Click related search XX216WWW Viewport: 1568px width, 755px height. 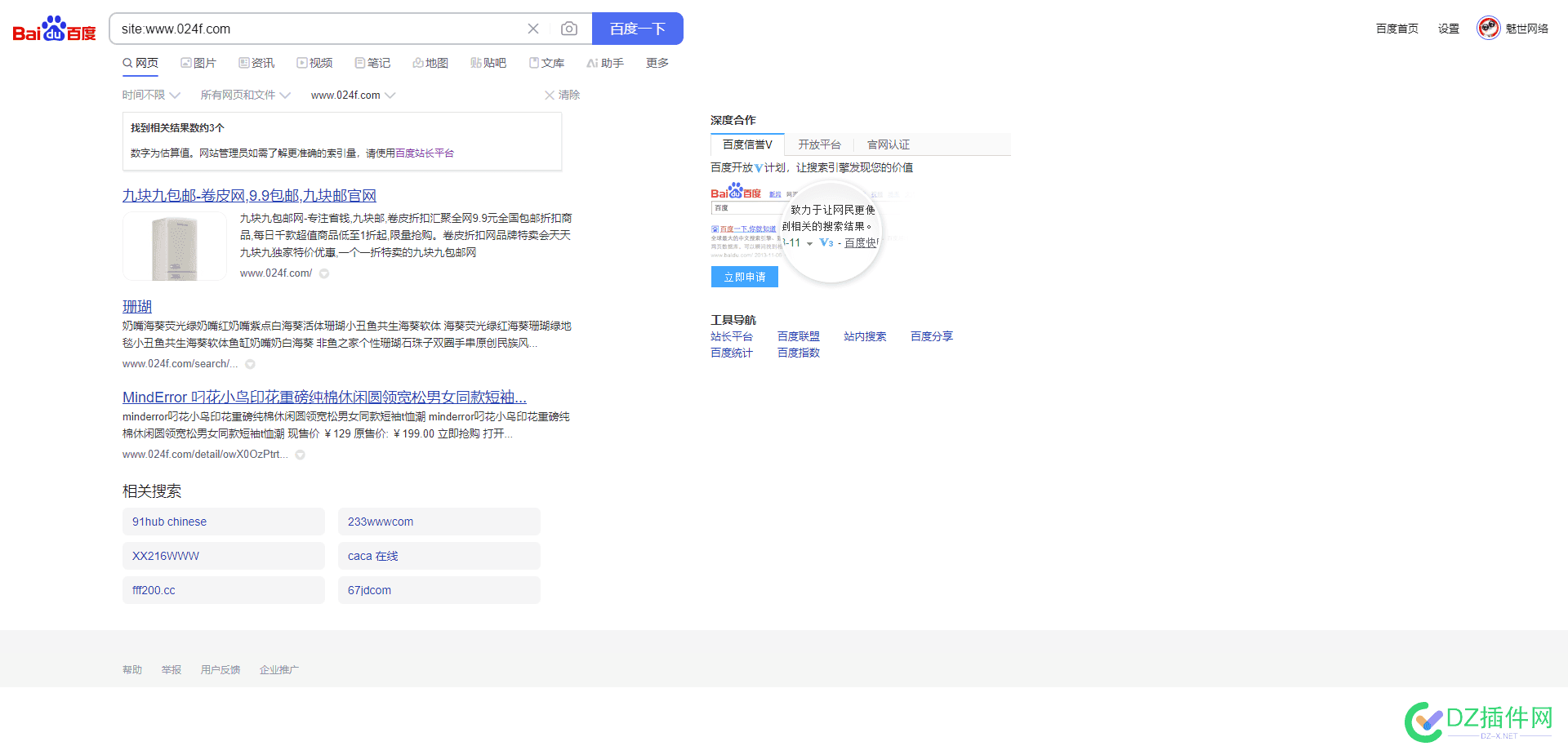point(224,556)
